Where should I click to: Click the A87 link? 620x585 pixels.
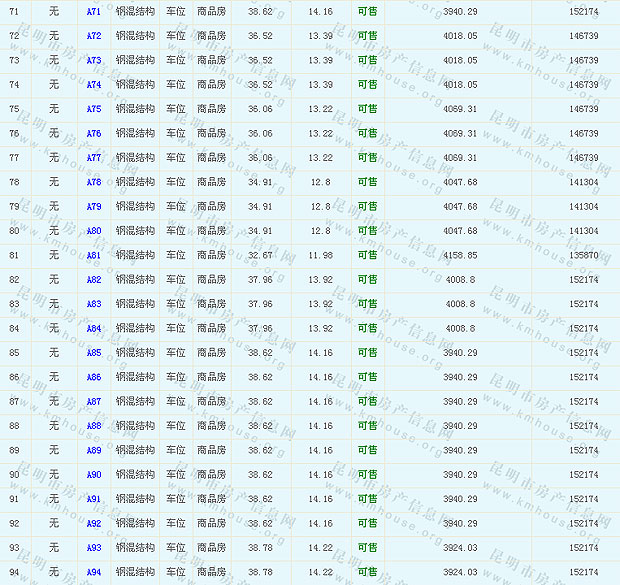click(93, 402)
